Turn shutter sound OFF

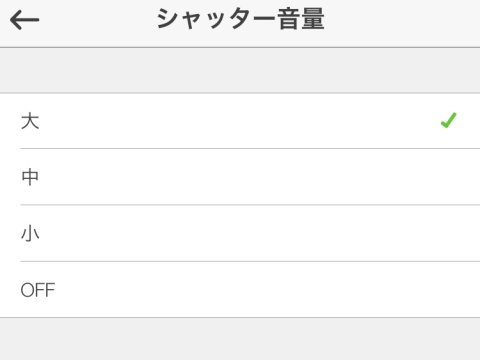tap(240, 290)
